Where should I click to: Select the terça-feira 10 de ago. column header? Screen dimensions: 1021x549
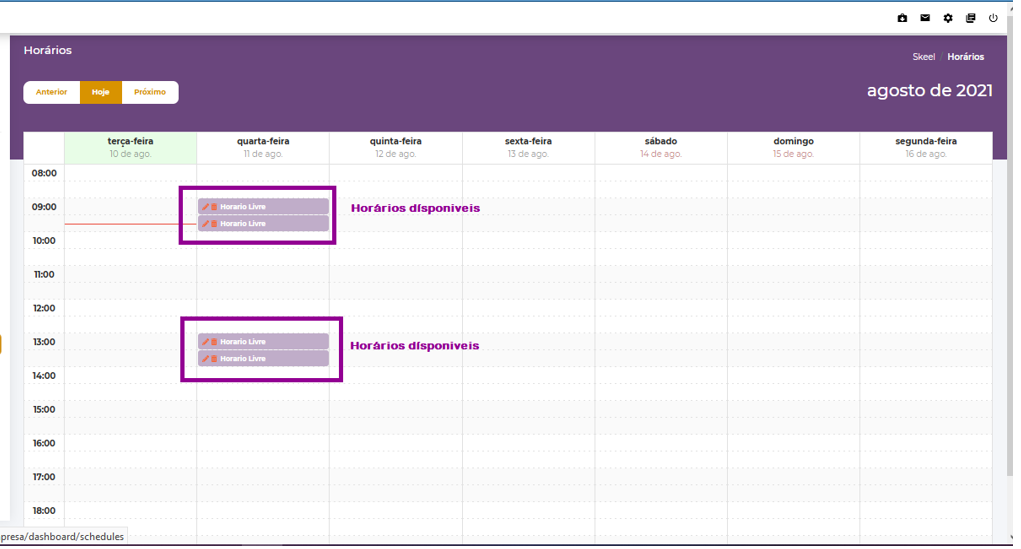(130, 147)
